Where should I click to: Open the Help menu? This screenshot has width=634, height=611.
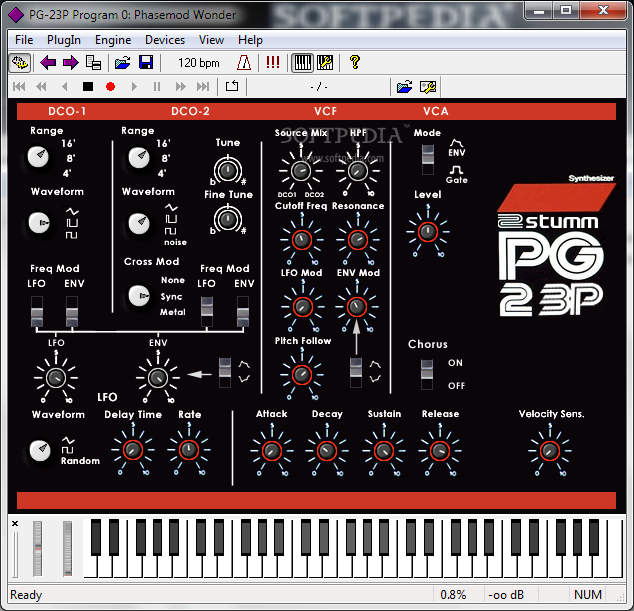point(250,40)
